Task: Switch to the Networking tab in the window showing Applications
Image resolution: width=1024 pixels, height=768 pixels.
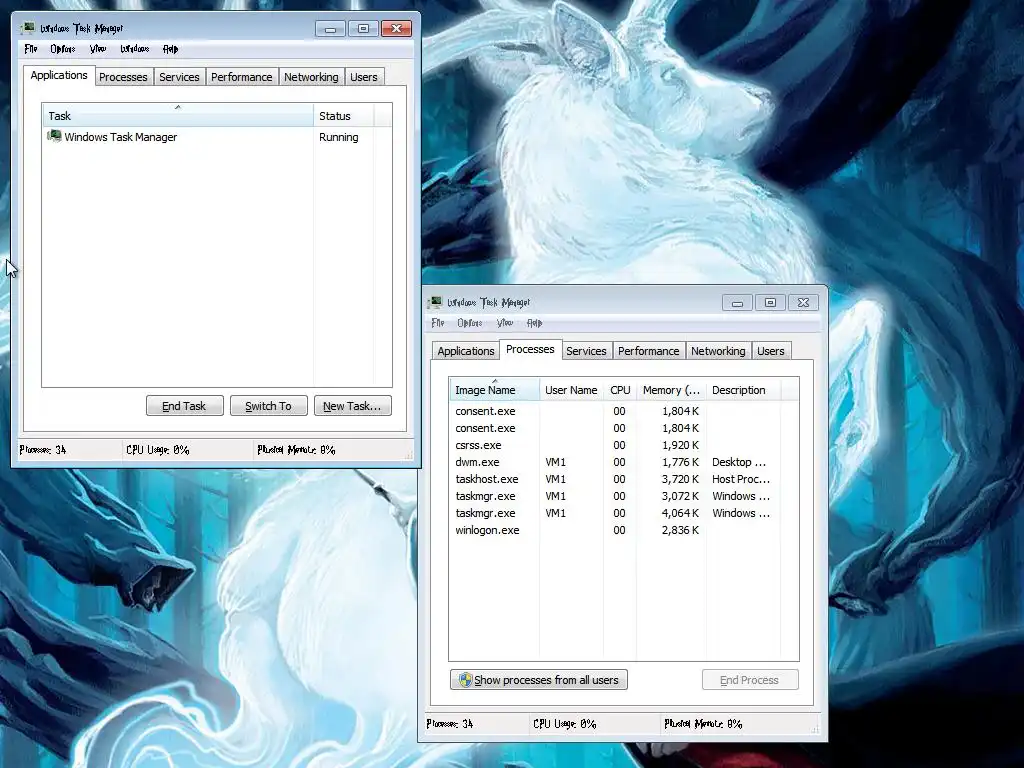Action: tap(312, 77)
